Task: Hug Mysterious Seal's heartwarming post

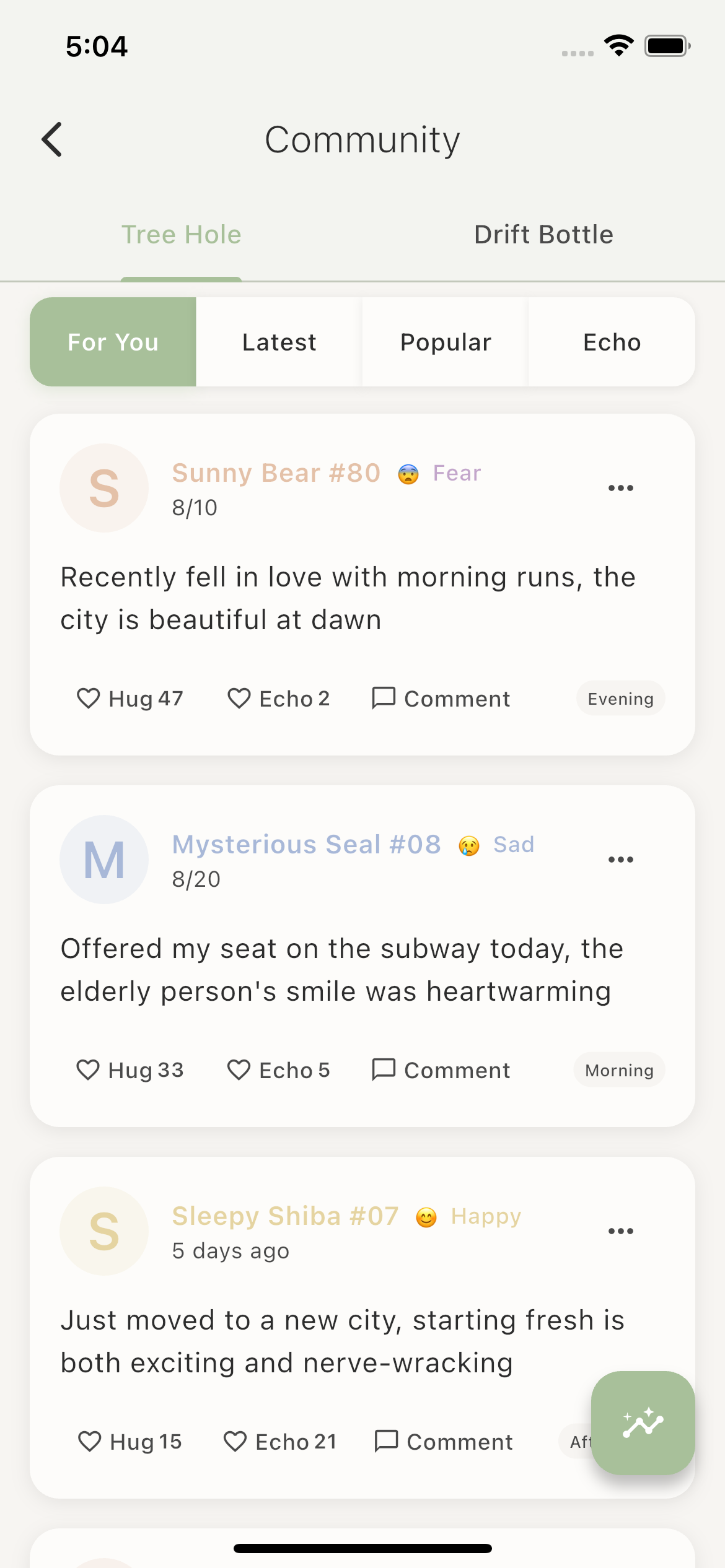Action: [x=130, y=1069]
